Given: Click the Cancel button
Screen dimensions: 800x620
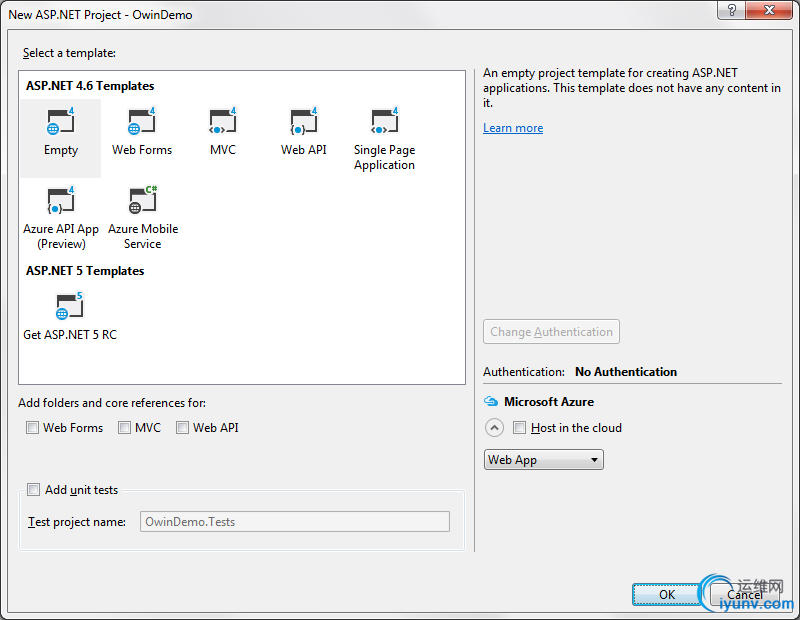Looking at the screenshot, I should [745, 594].
